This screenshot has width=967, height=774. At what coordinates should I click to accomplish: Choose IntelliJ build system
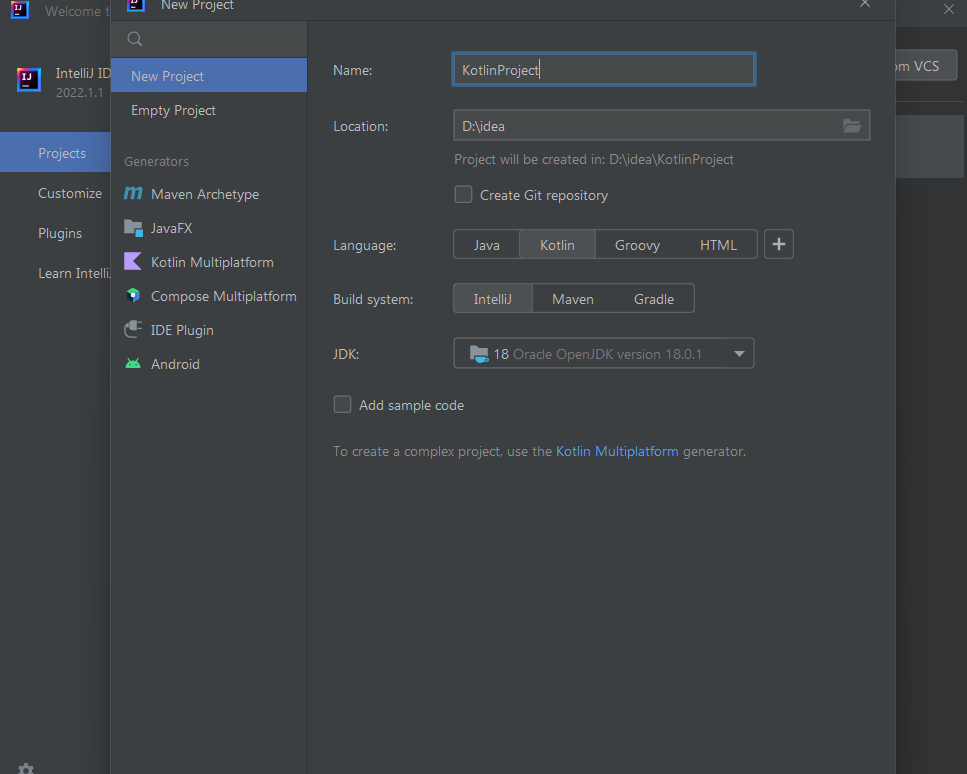coord(493,298)
